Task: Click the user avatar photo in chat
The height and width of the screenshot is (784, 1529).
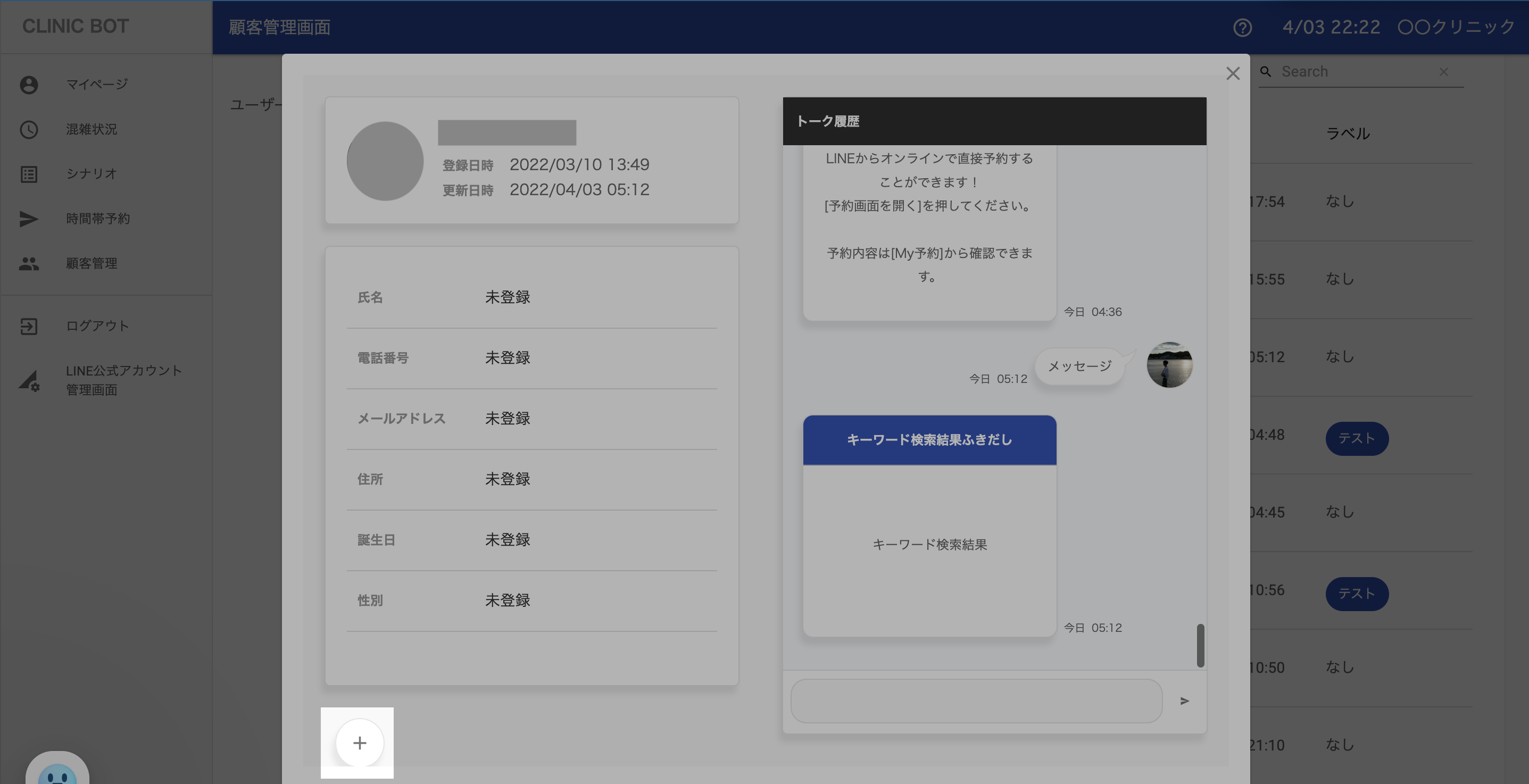Action: [x=1169, y=364]
